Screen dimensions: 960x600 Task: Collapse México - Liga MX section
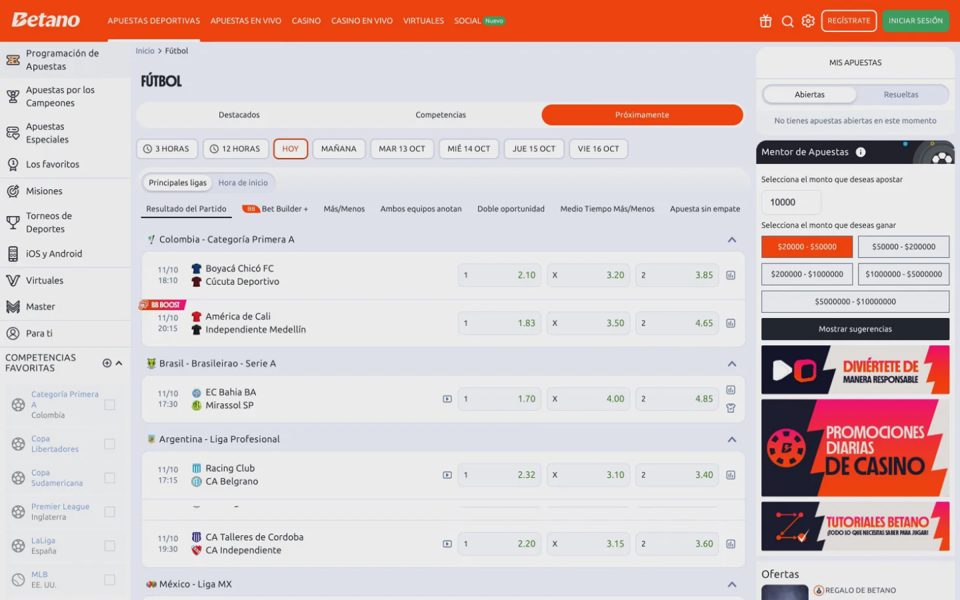732,585
